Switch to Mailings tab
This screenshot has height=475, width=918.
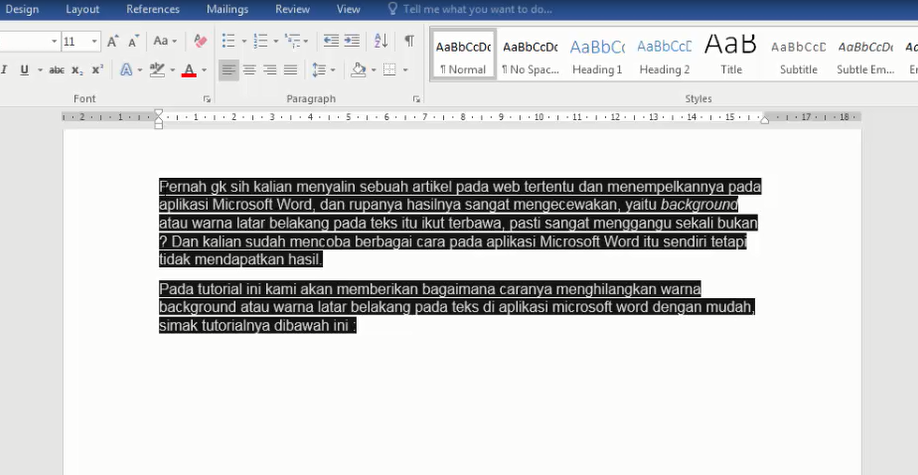coord(227,9)
